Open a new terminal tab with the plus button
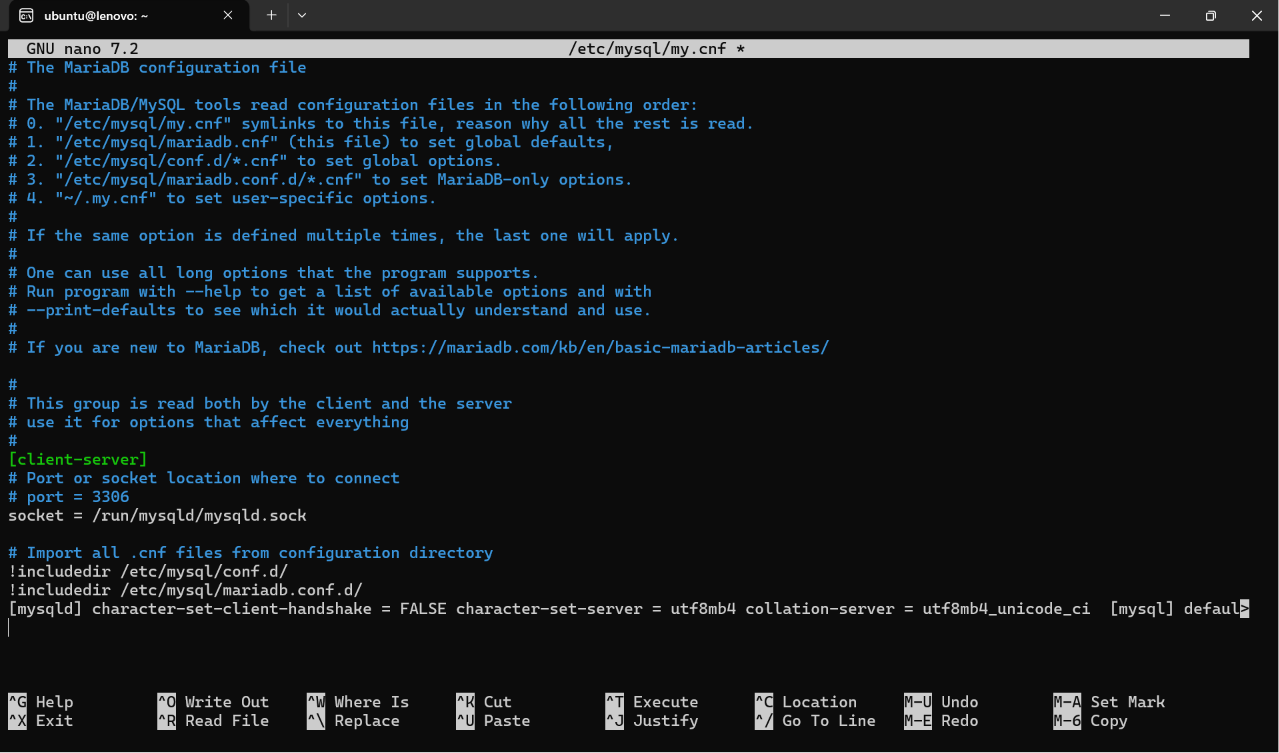Screen dimensions: 1279x753 coord(271,15)
